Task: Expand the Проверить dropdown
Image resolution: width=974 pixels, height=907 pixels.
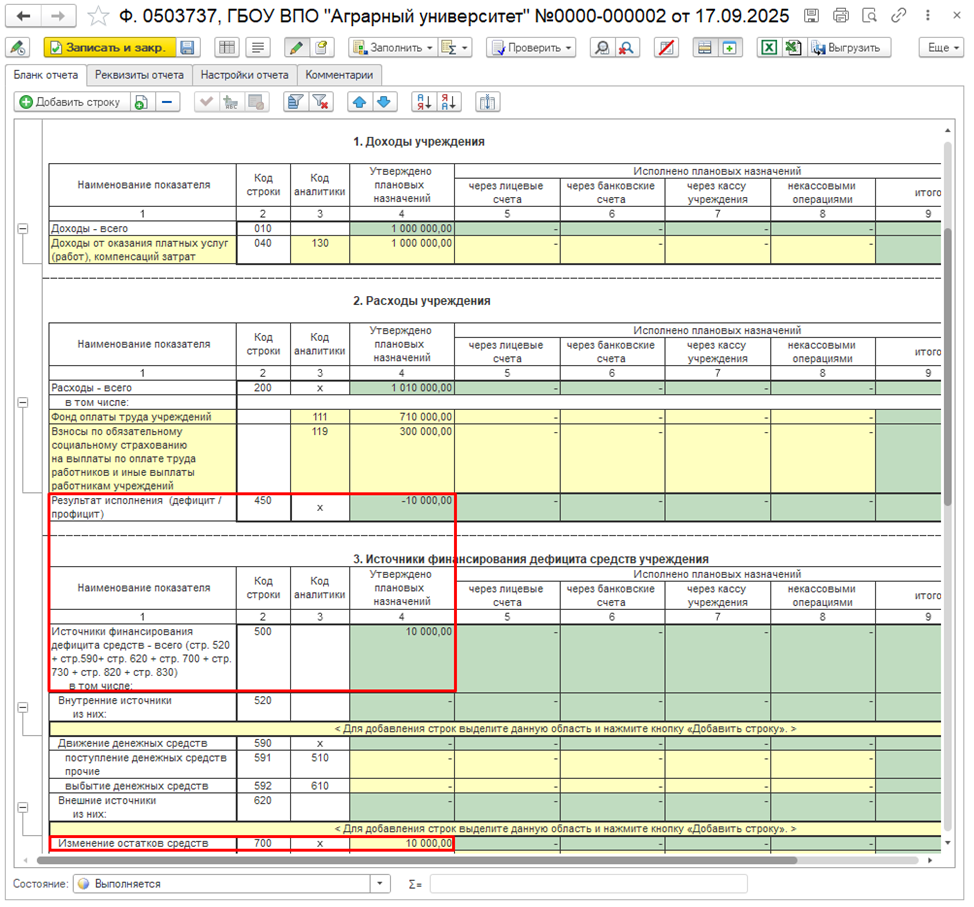Action: [531, 47]
